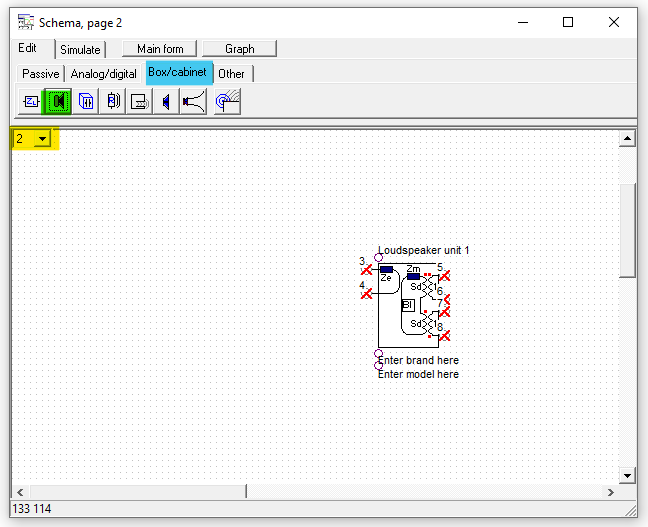This screenshot has width=648, height=527.
Task: Select the sound radiation waves icon
Action: point(227,101)
